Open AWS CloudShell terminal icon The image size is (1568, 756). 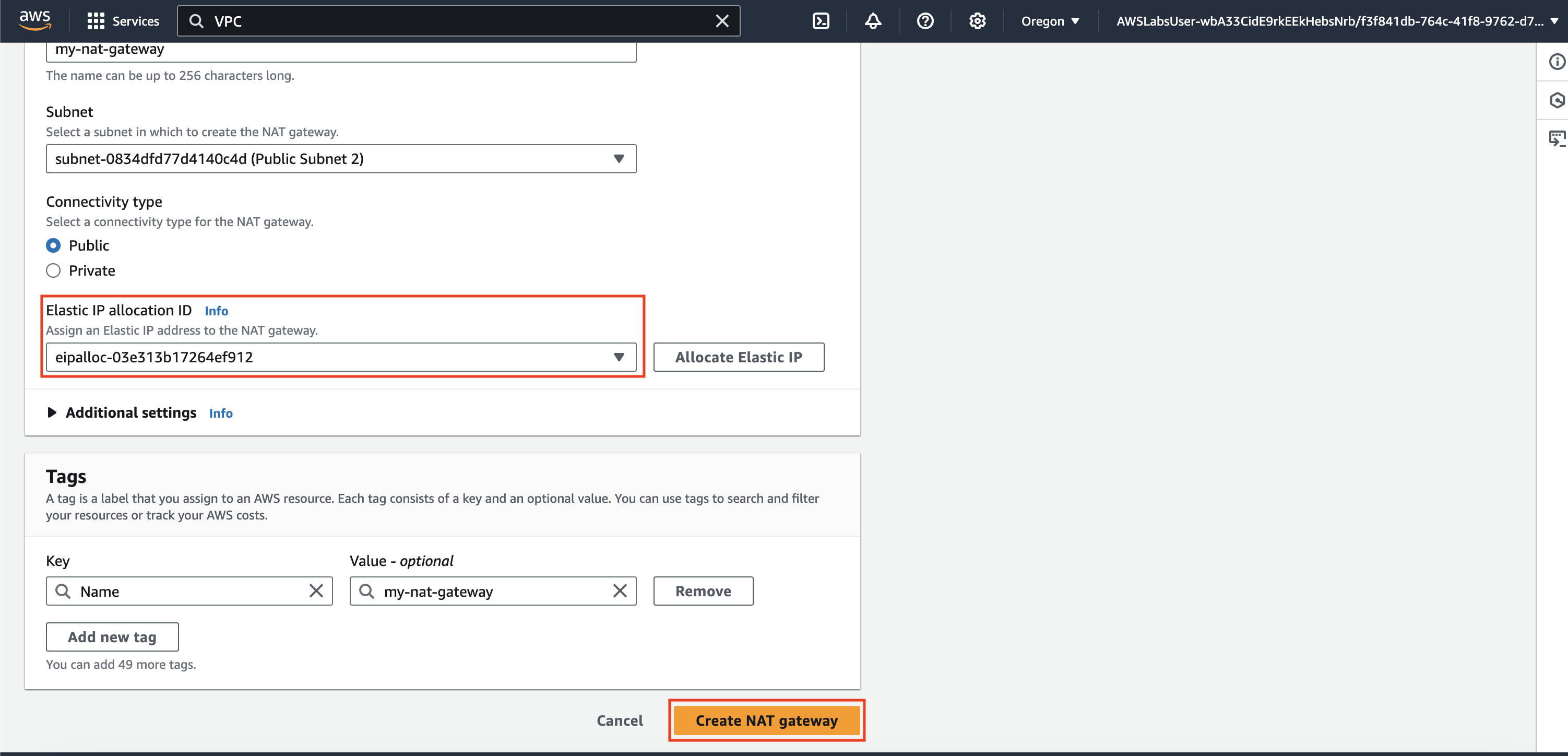821,21
